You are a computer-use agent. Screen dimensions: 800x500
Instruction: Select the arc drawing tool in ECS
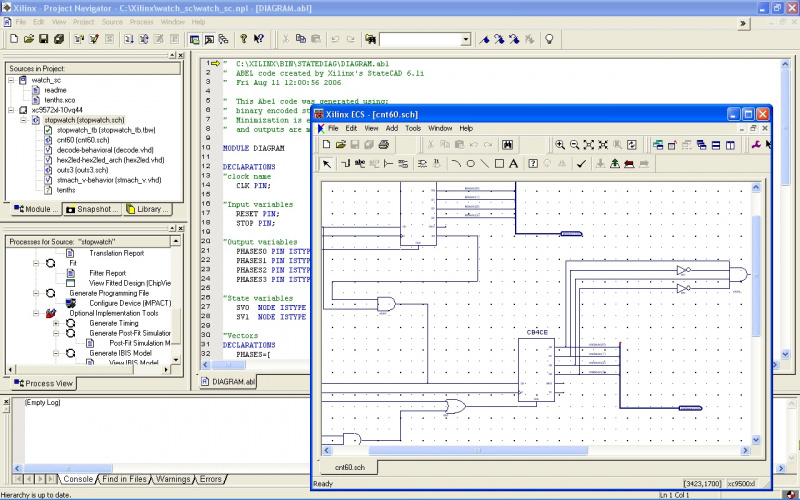click(456, 164)
